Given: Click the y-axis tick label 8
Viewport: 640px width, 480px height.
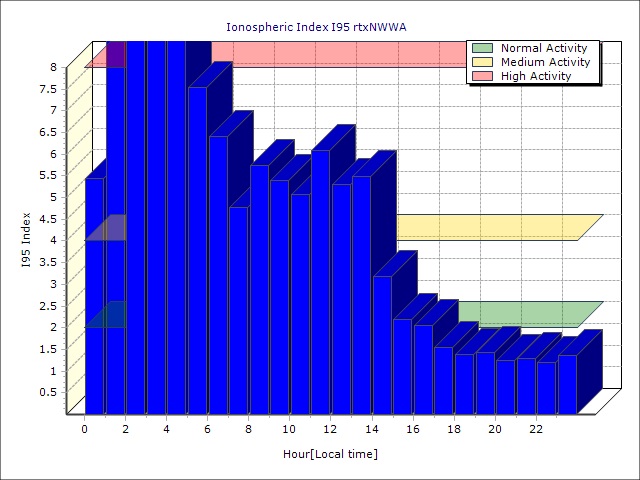Looking at the screenshot, I should tap(54, 67).
